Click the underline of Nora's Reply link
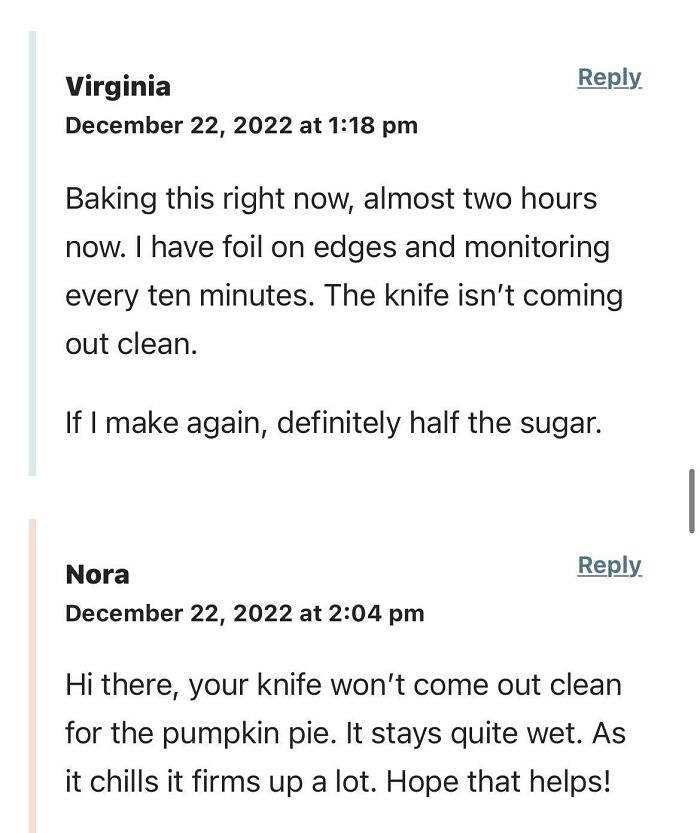The image size is (700, 833). click(610, 577)
